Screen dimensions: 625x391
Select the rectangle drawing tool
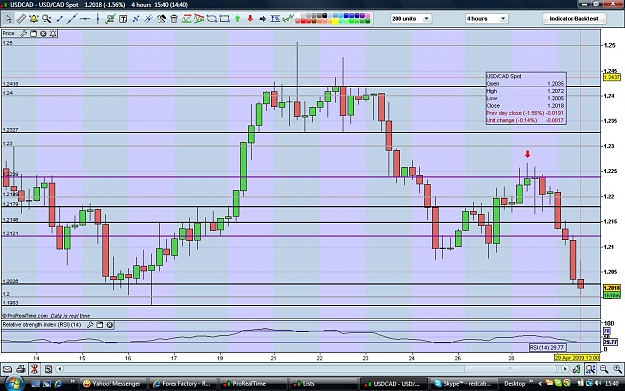point(224,19)
